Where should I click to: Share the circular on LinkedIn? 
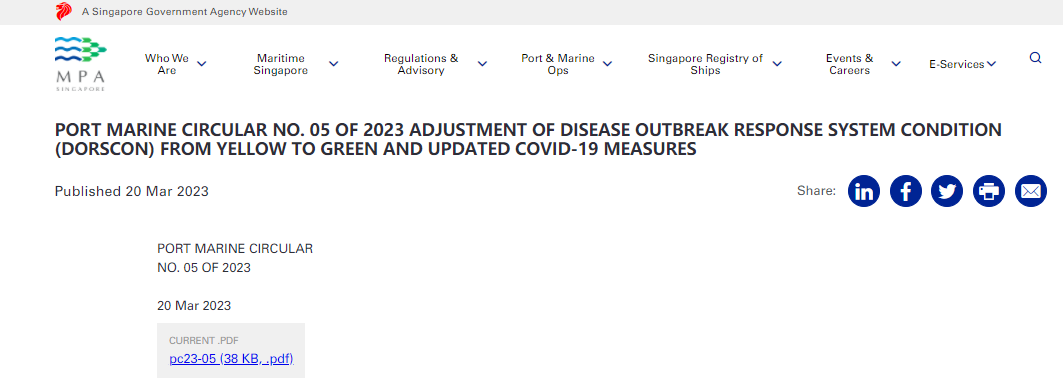pos(864,191)
